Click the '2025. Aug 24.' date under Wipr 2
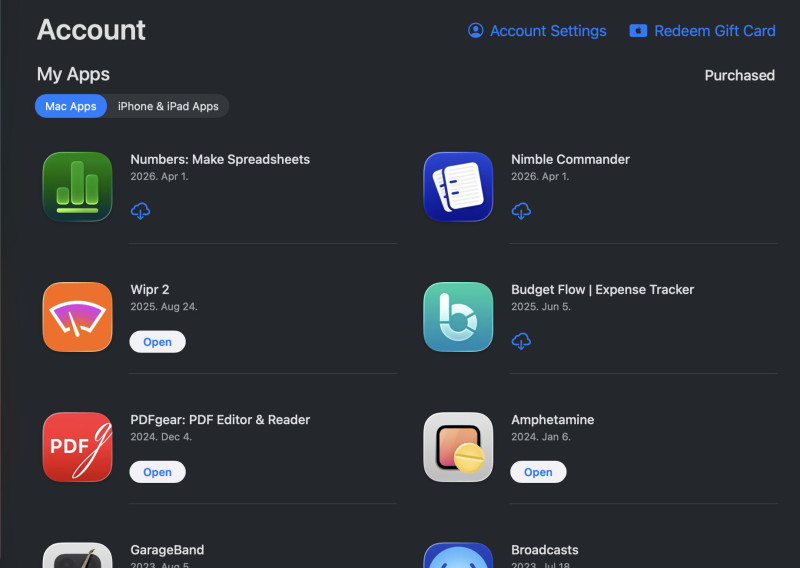This screenshot has width=800, height=568. point(164,307)
